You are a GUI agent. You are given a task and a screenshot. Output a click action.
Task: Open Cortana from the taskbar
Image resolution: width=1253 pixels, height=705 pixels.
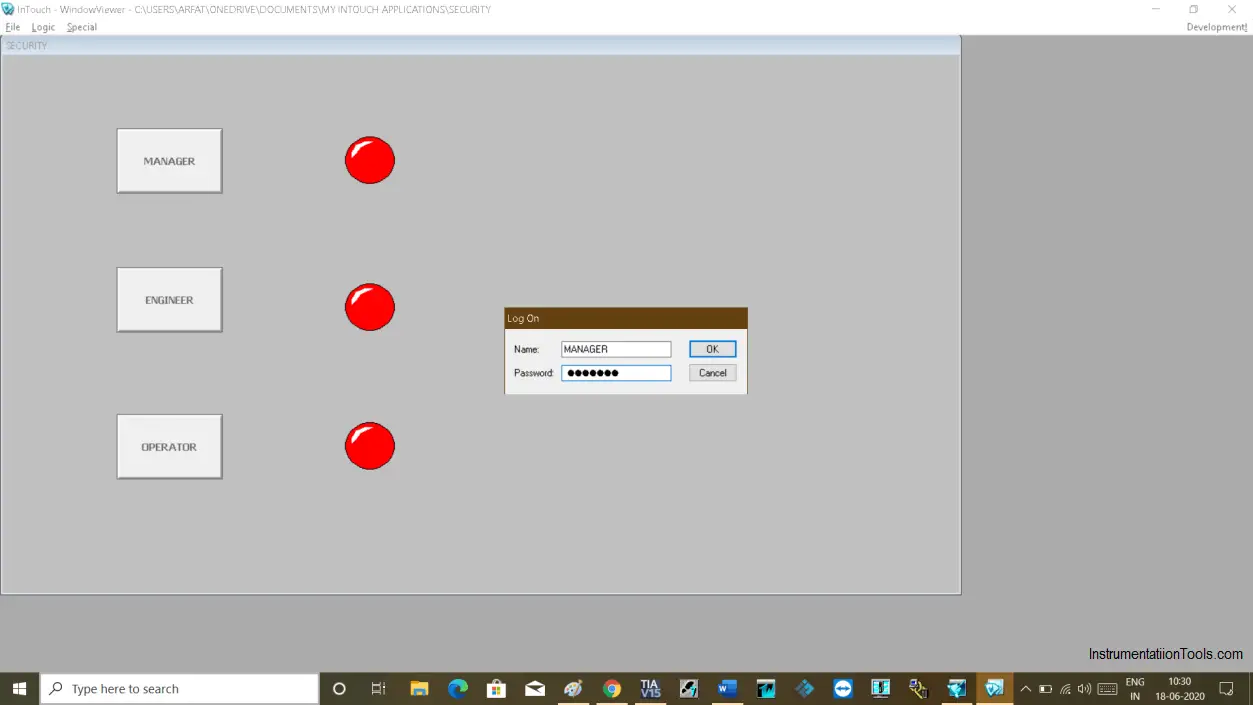click(x=339, y=689)
